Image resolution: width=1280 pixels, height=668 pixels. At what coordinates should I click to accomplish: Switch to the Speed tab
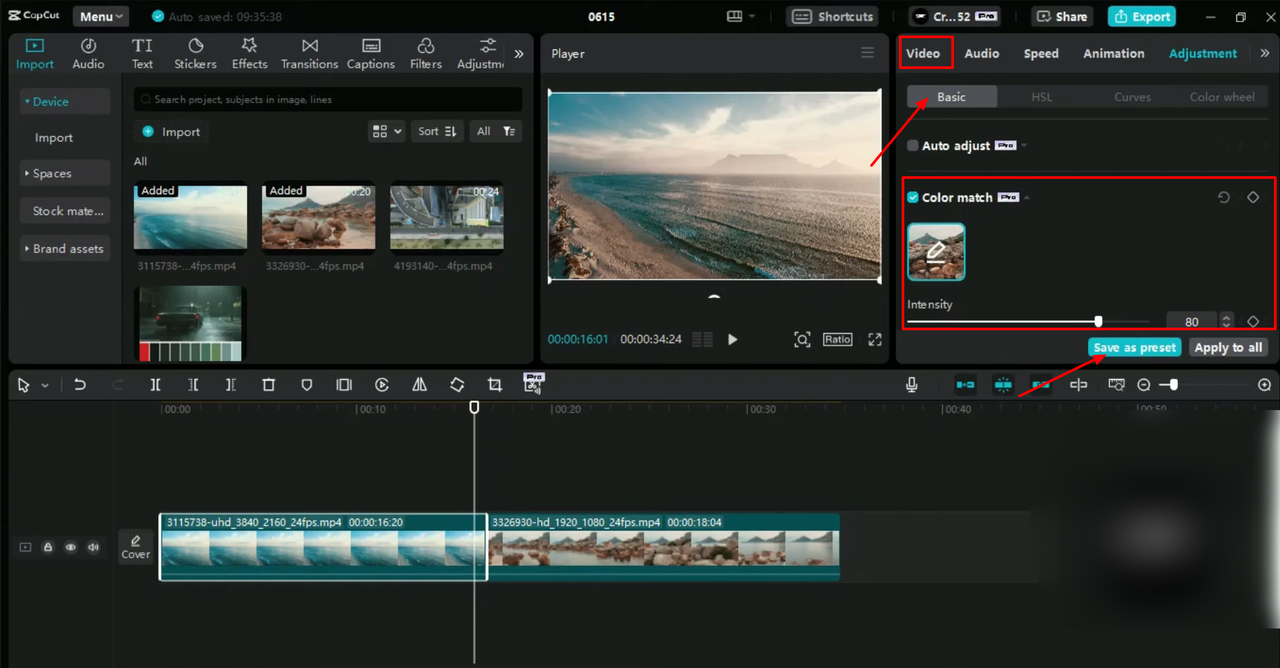pos(1041,54)
